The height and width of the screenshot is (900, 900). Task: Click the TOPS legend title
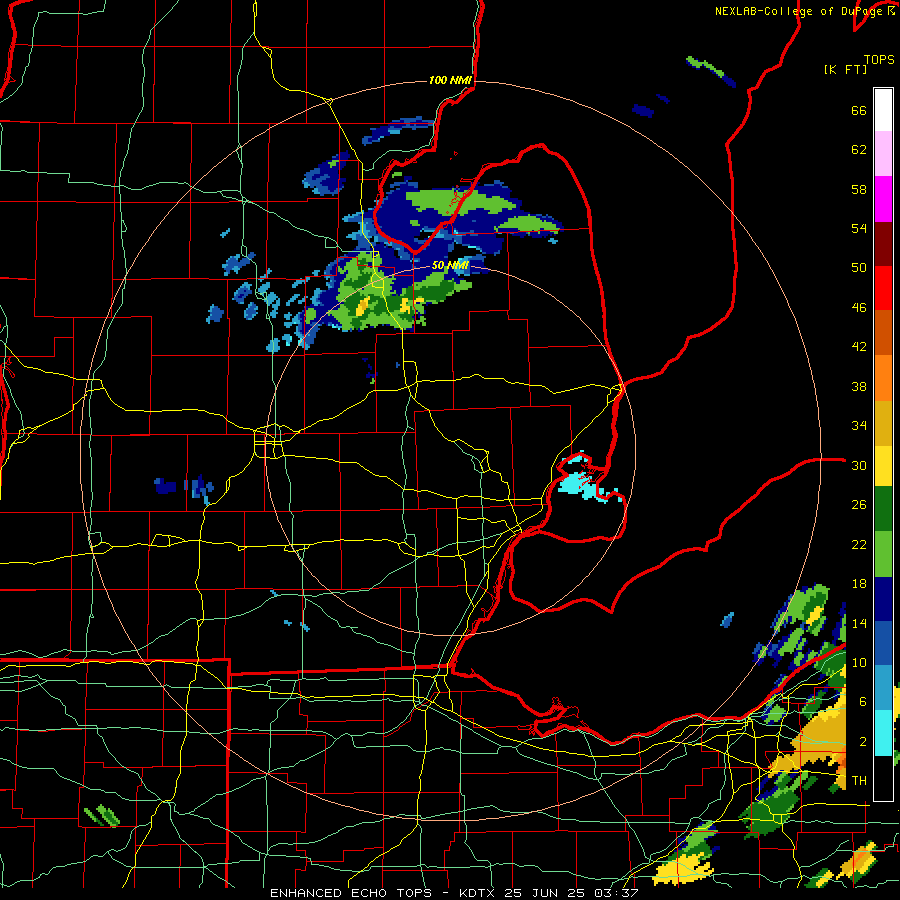pyautogui.click(x=879, y=59)
